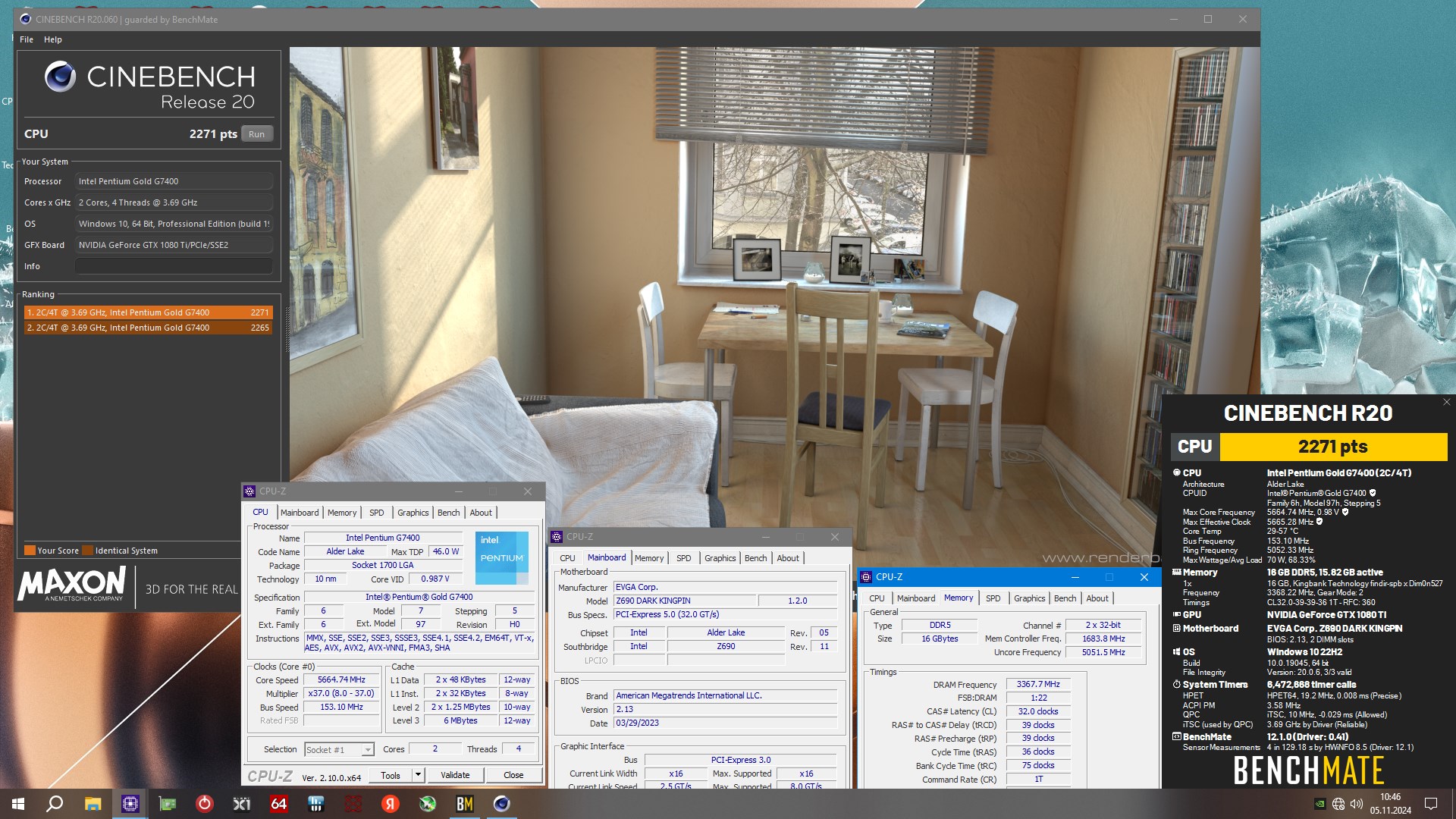The height and width of the screenshot is (819, 1456).
Task: Select second ranking entry scoring 2265
Action: [149, 328]
